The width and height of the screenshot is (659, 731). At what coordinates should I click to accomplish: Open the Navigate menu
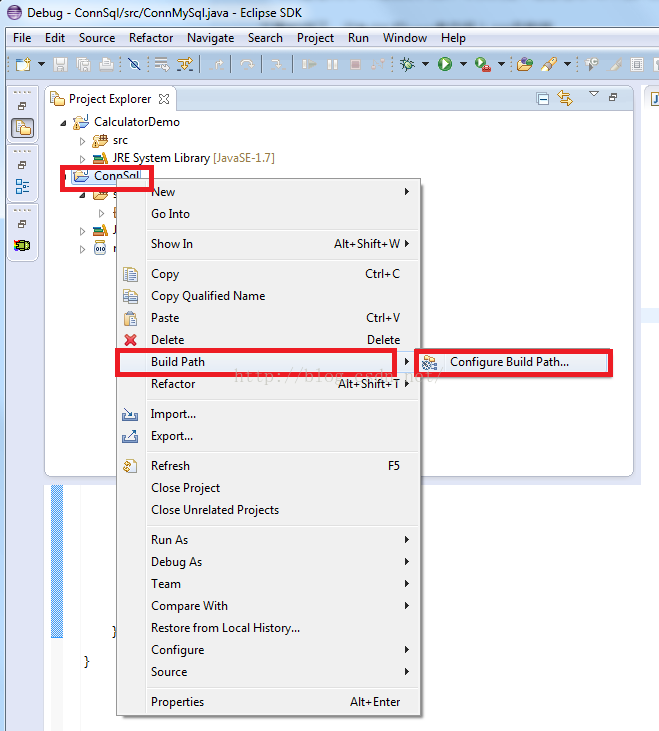coord(211,38)
